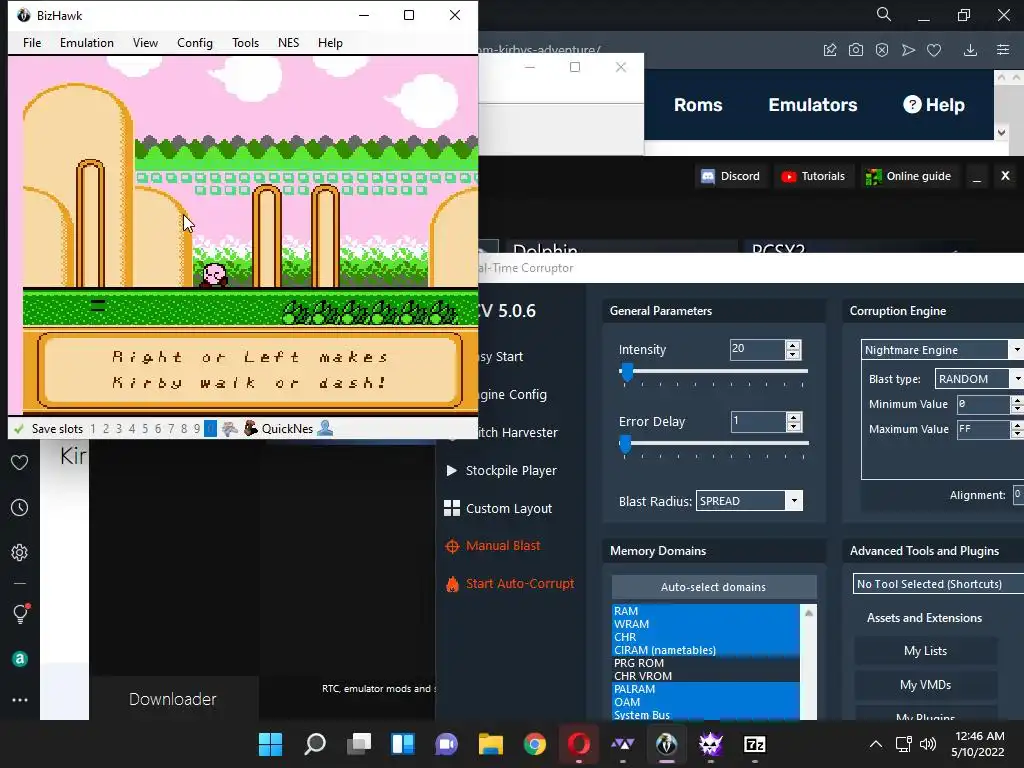Open the Help link on the website
1024x768 pixels.
[934, 105]
